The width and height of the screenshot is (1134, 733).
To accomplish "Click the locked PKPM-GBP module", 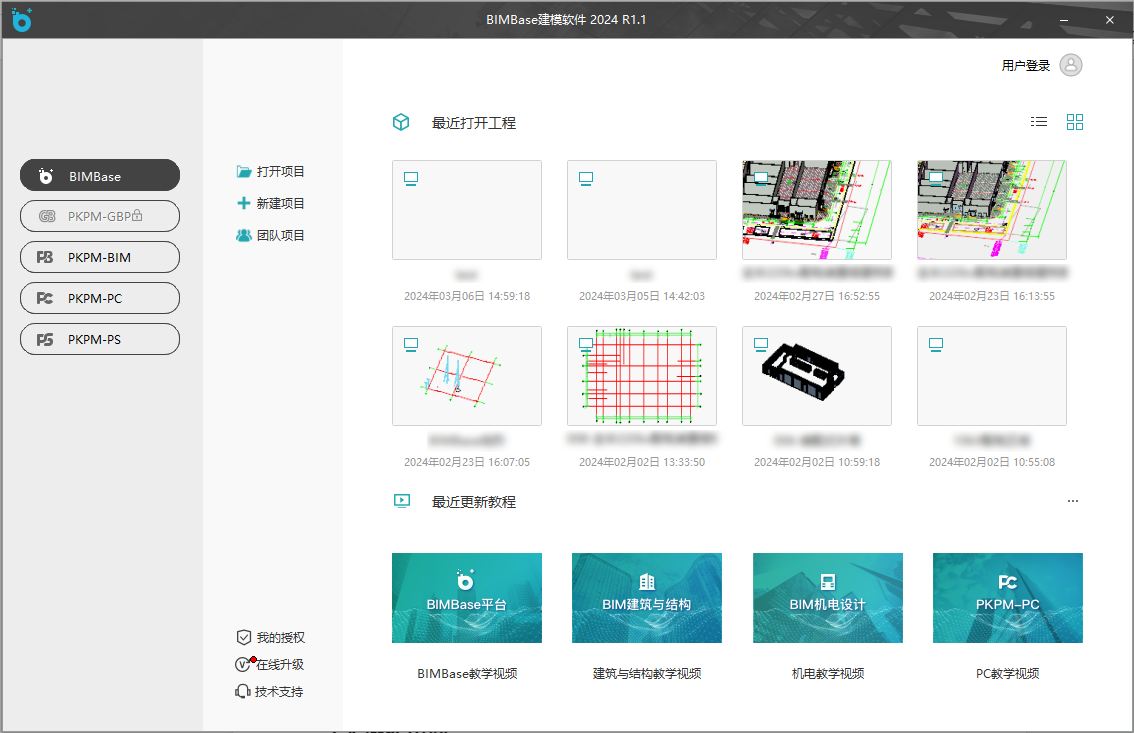I will point(100,216).
